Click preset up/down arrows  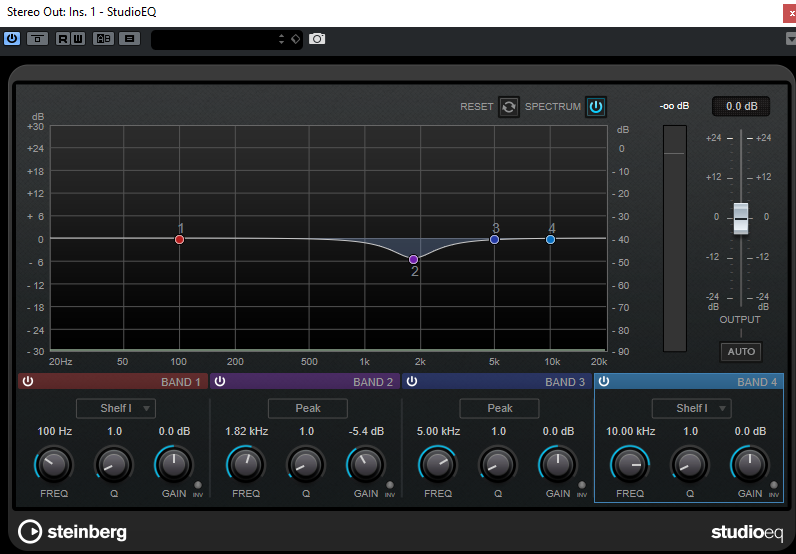282,39
